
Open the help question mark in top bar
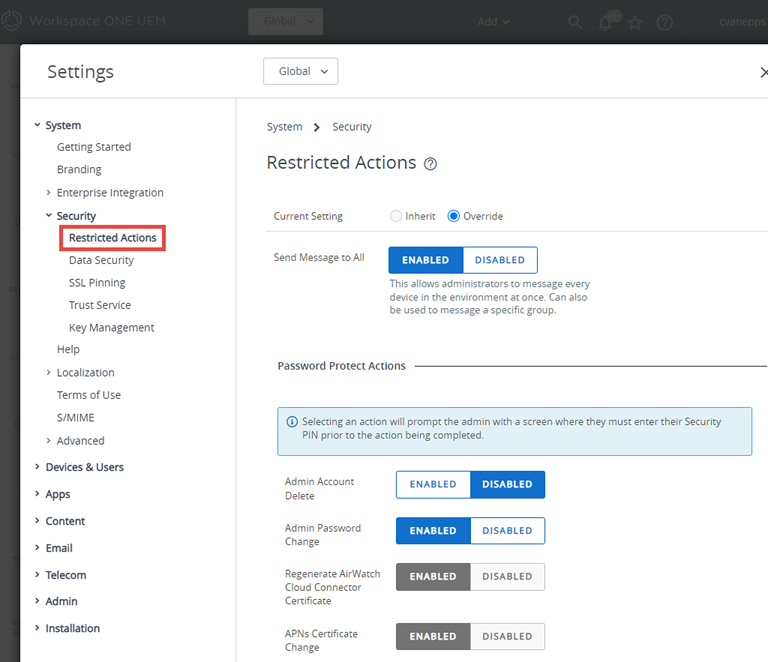(x=665, y=22)
